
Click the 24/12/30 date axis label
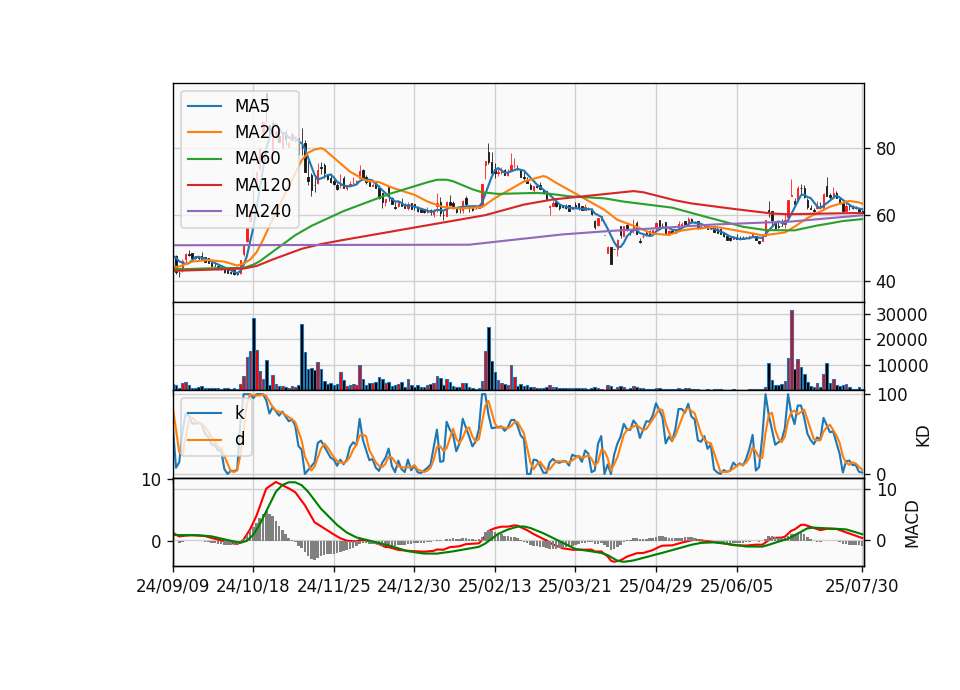(414, 586)
